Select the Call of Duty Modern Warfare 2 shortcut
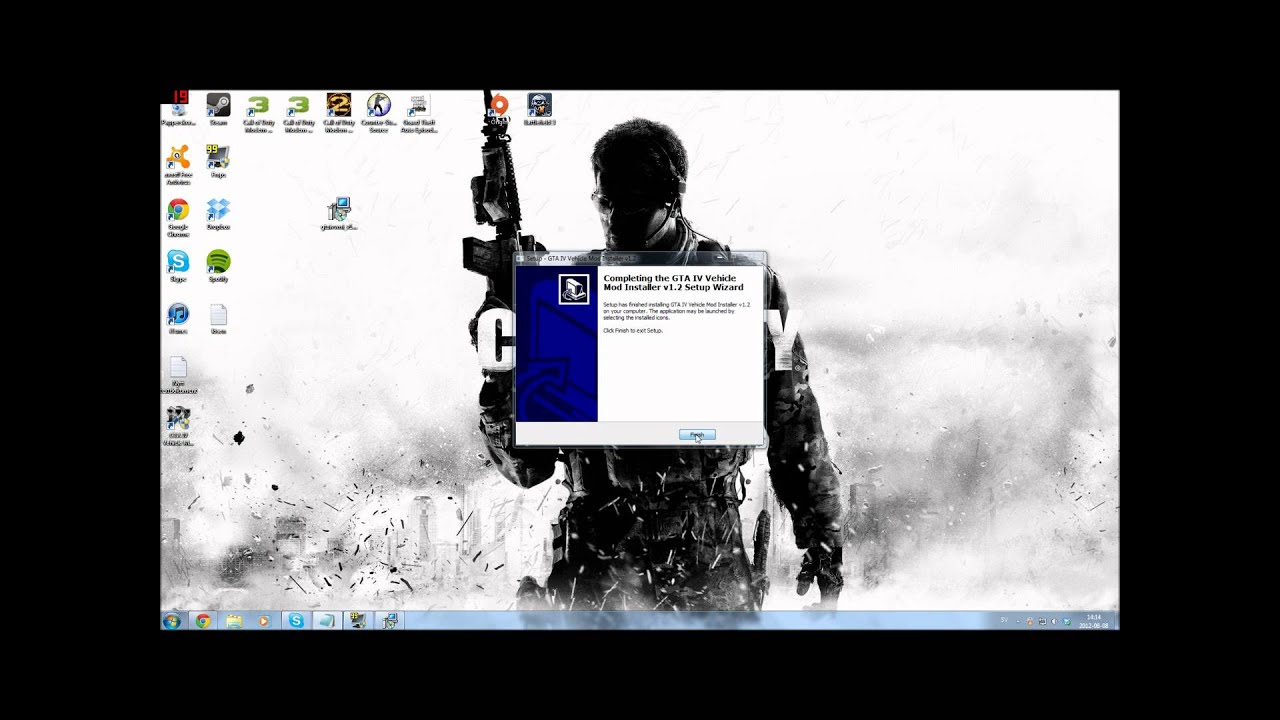The height and width of the screenshot is (720, 1280). coord(338,113)
